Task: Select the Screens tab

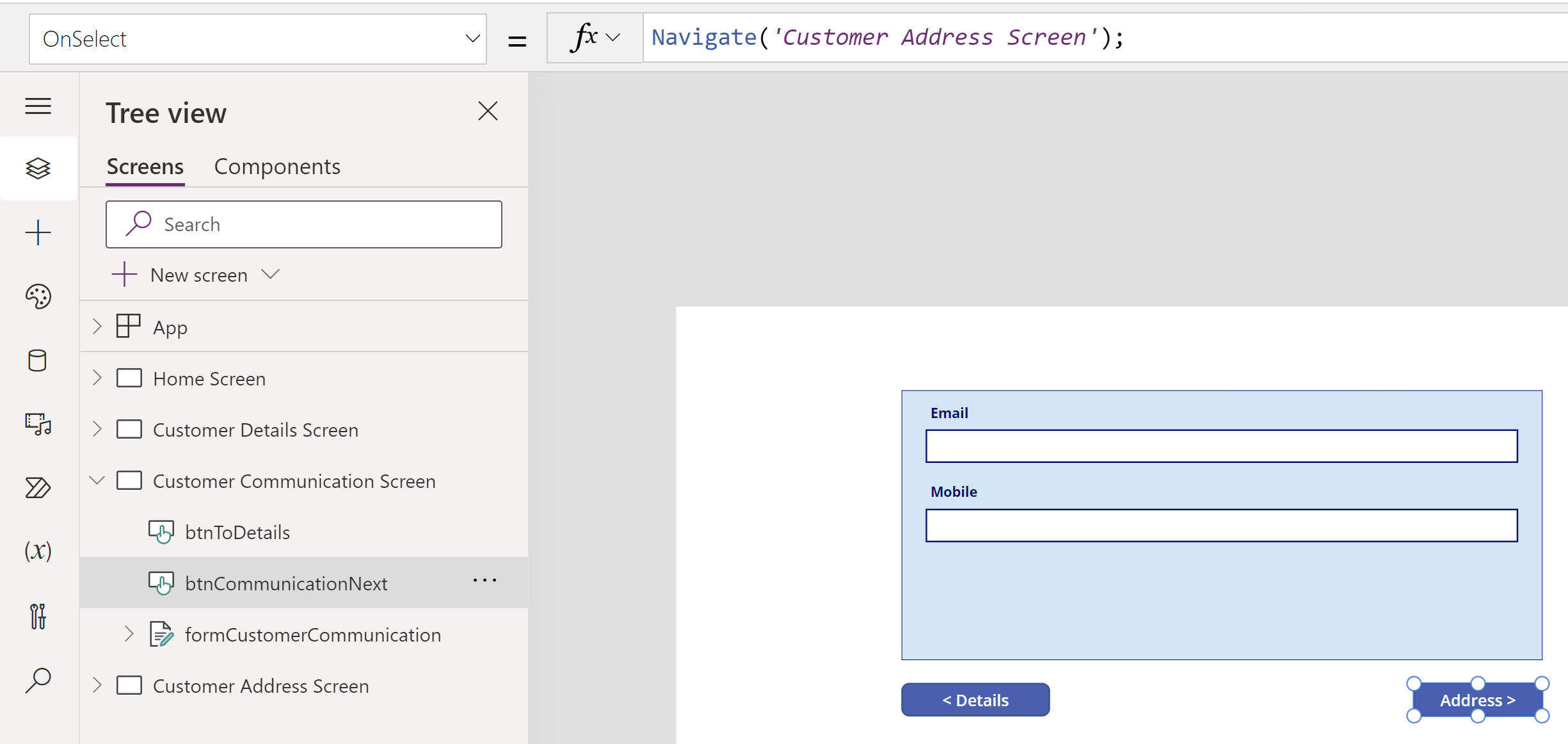Action: click(x=145, y=166)
